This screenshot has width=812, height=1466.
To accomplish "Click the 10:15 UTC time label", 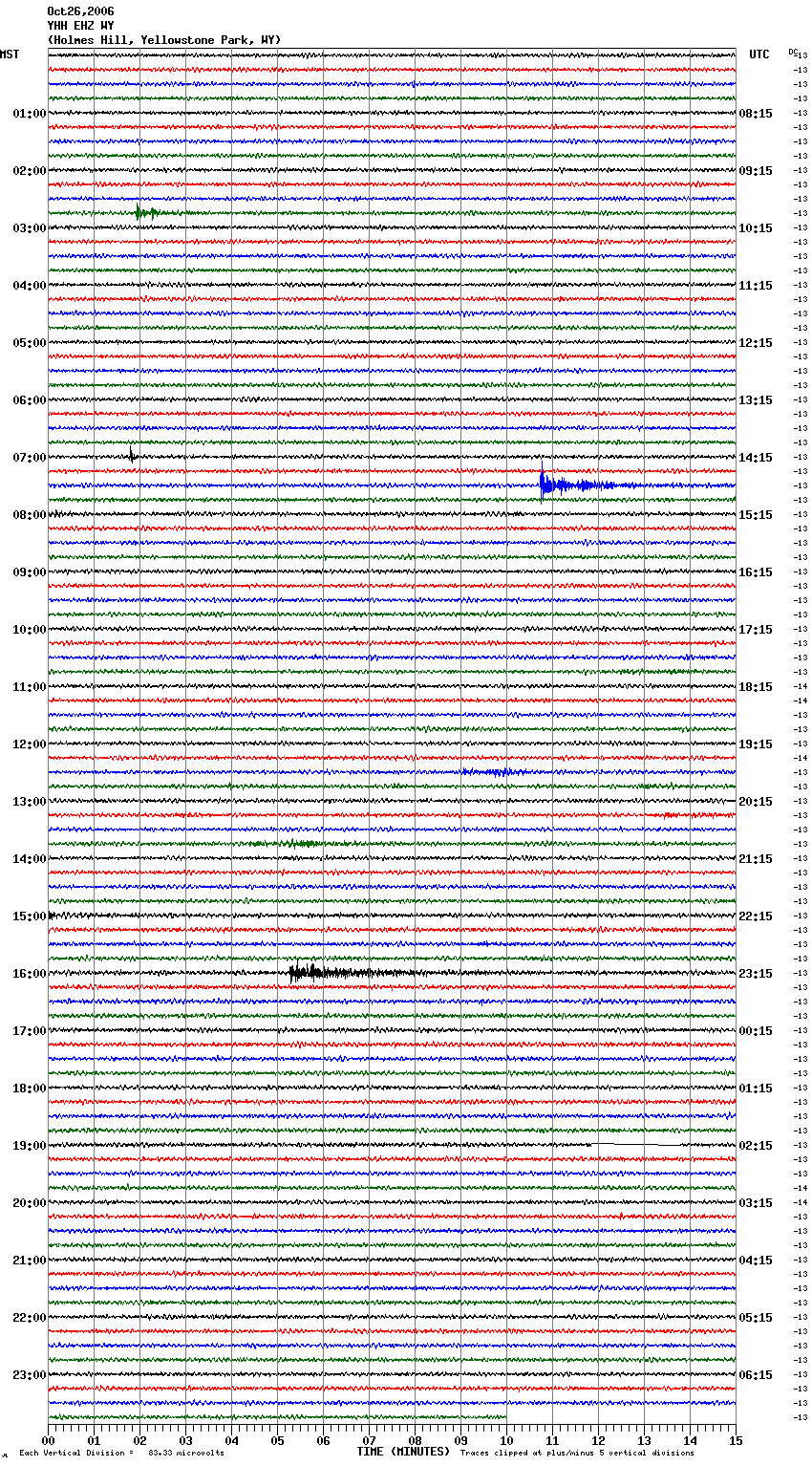I will point(756,228).
